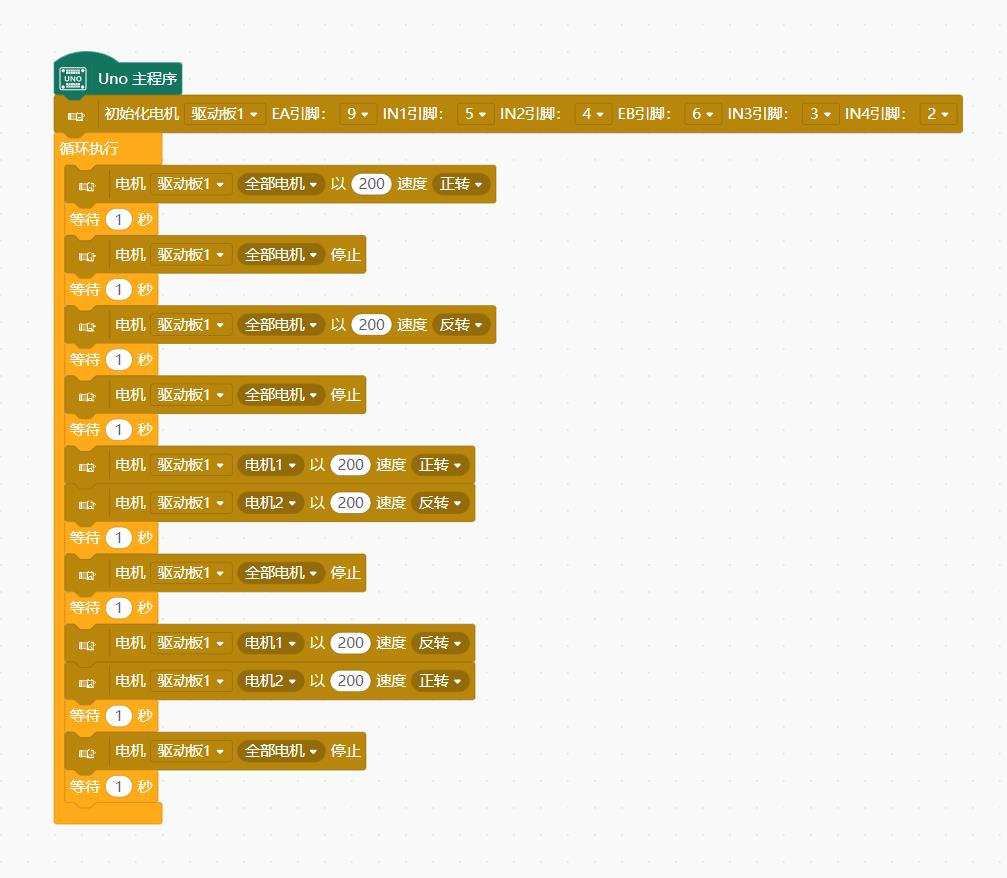
Task: Click the motor icon on the 初始化电机 block
Action: 76,116
